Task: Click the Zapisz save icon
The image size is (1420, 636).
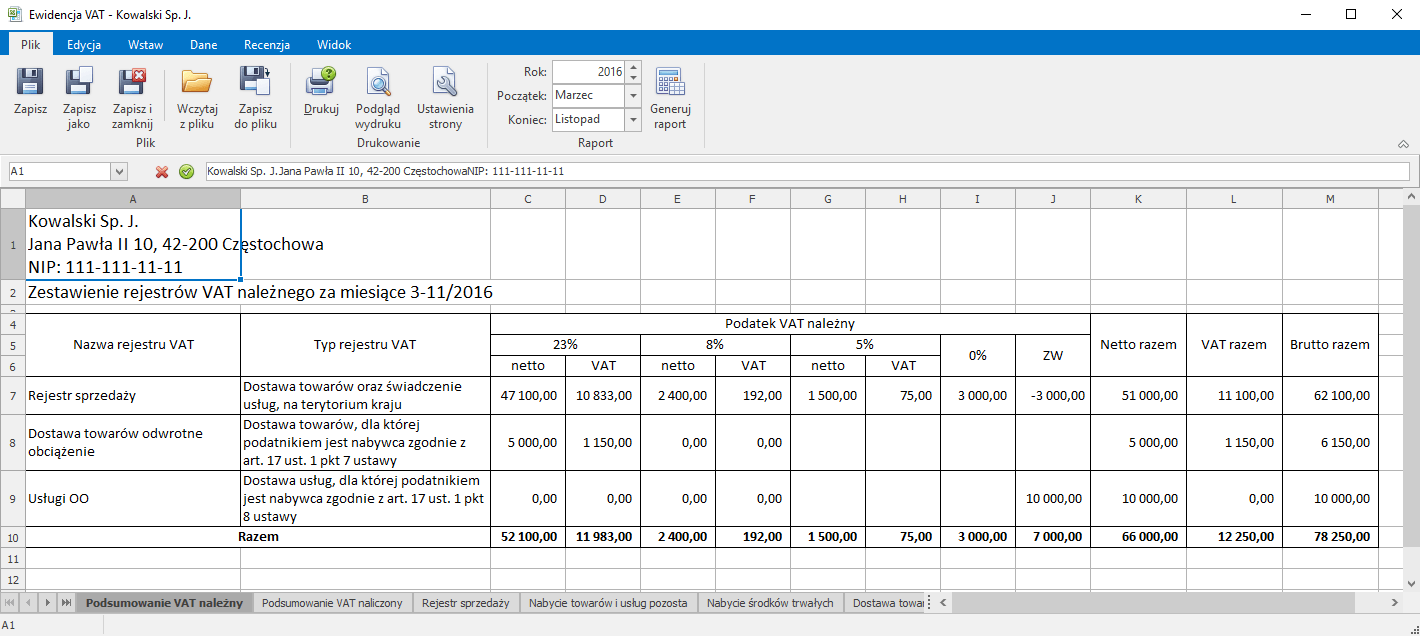Action: pos(30,83)
